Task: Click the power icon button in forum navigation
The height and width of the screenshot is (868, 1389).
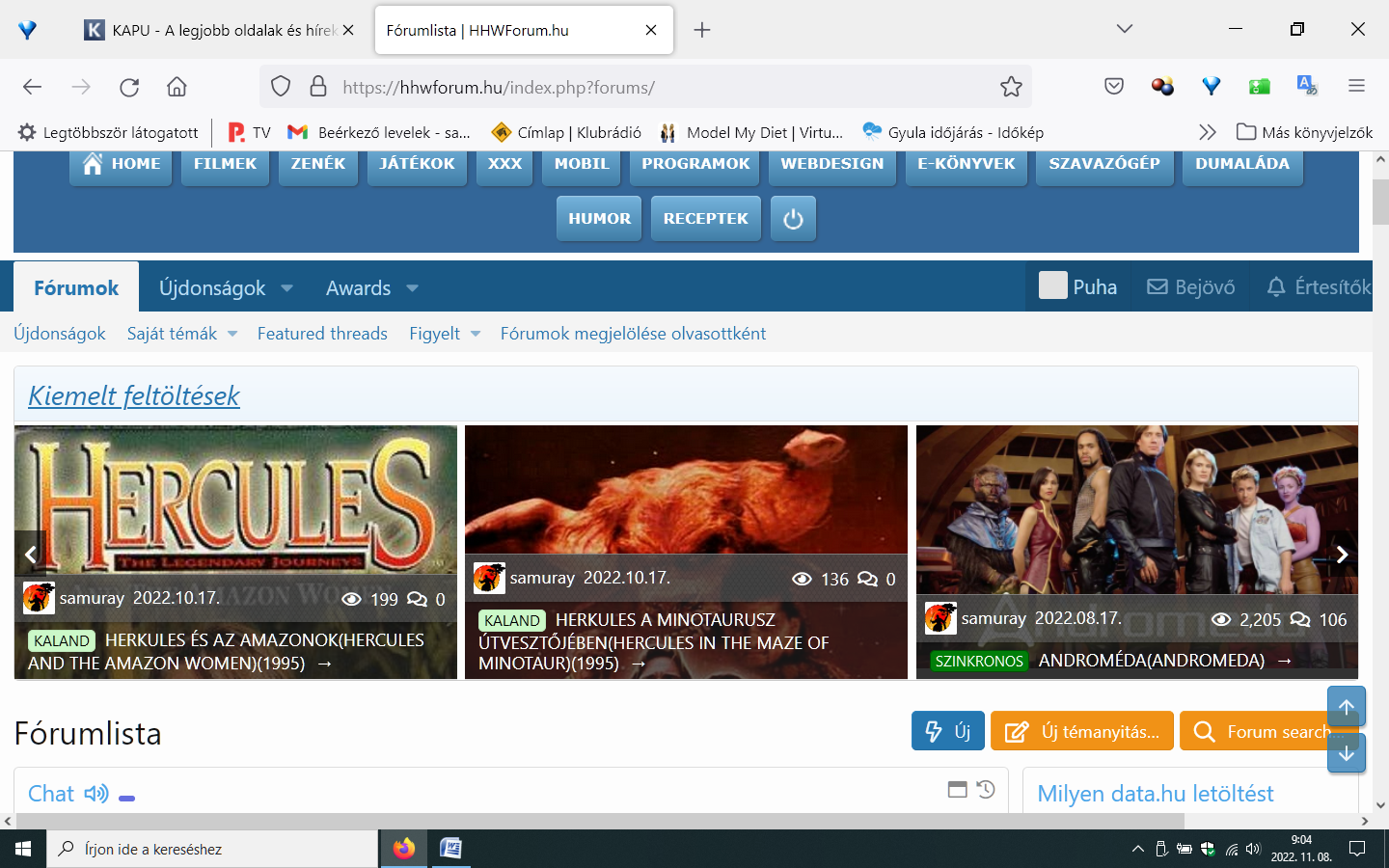Action: 793,219
